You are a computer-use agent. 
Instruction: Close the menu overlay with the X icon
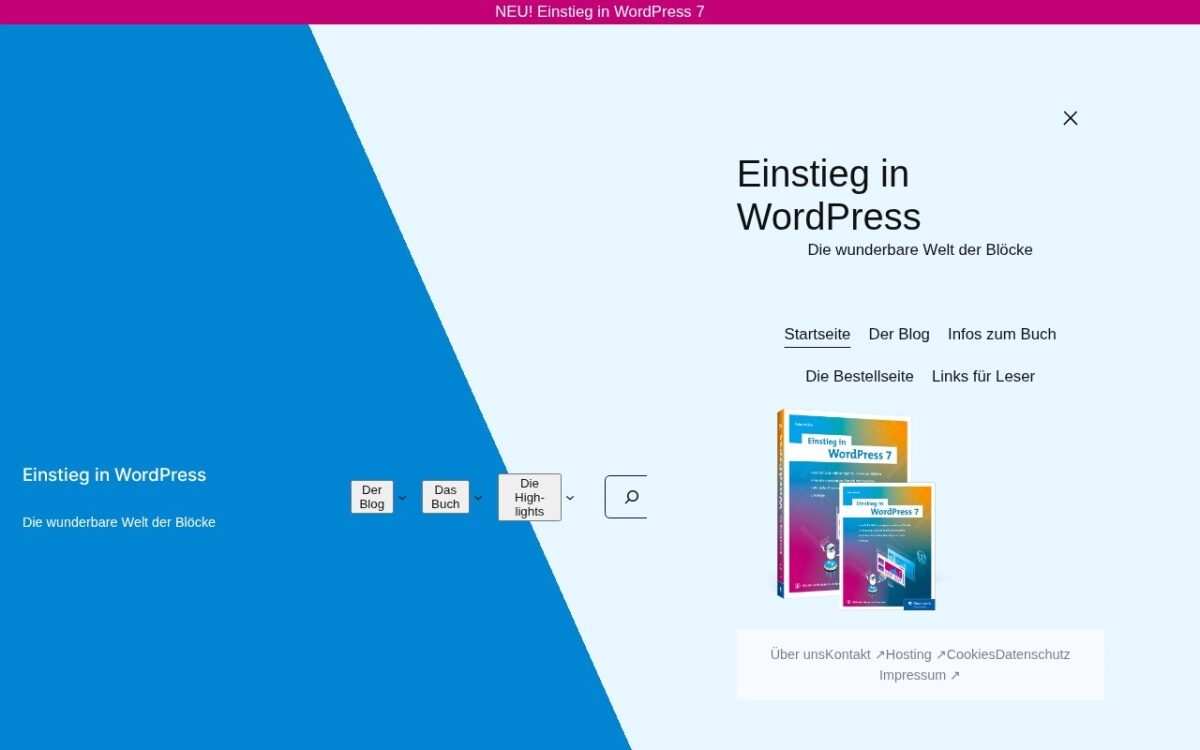1070,118
